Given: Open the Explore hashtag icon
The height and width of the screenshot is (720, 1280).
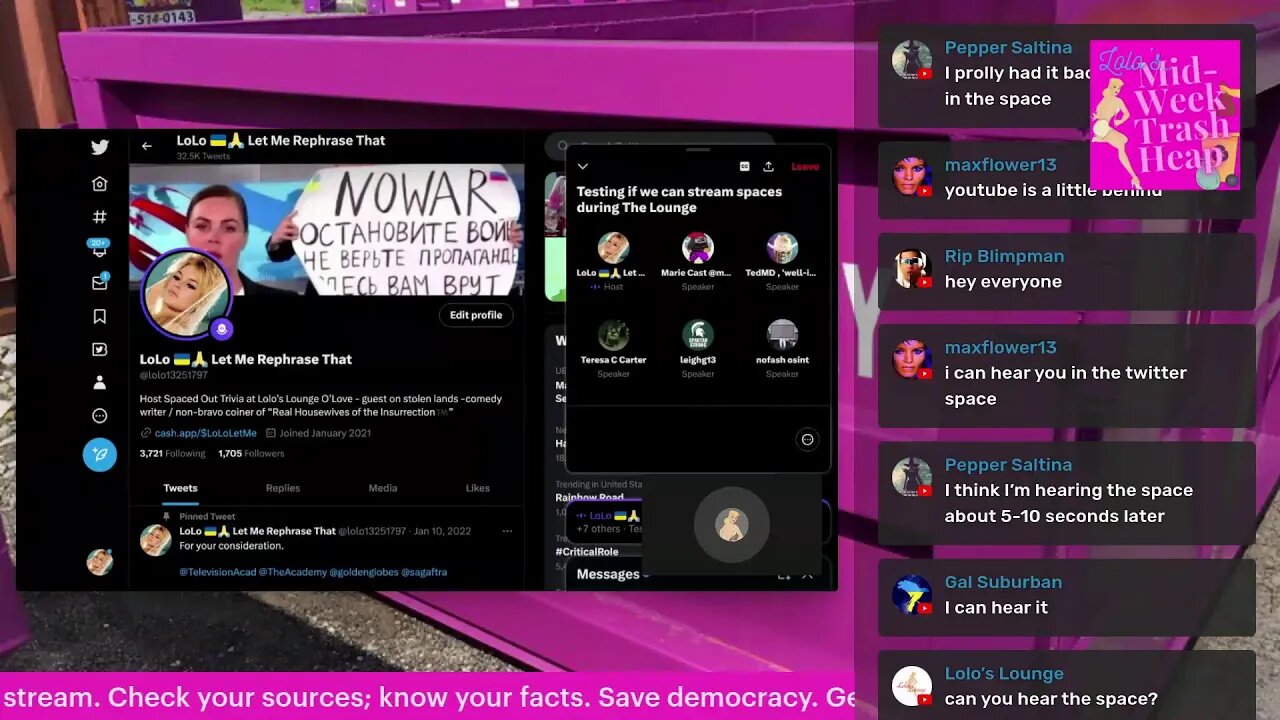Looking at the screenshot, I should 100,217.
